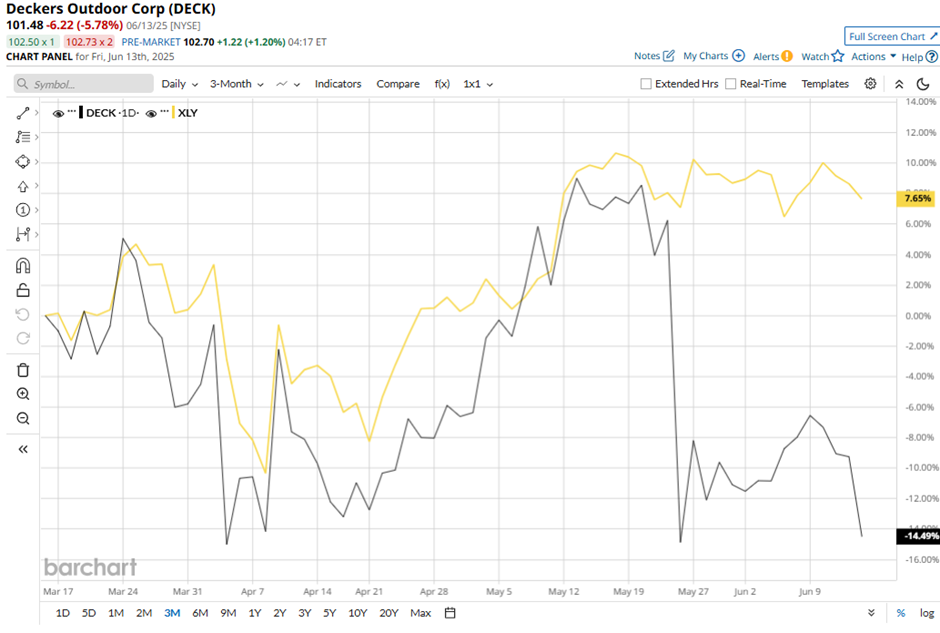Click the black DECK color marker
940x633 pixels.
pos(81,113)
